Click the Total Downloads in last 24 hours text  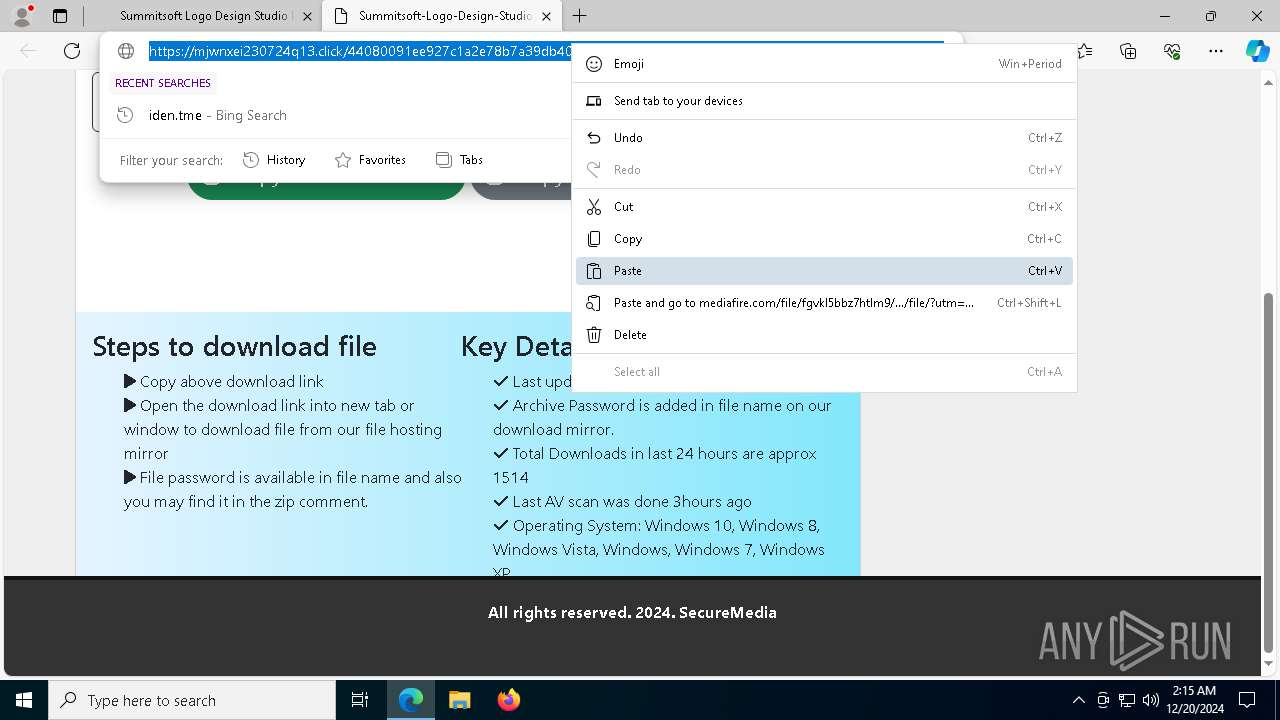(x=655, y=465)
